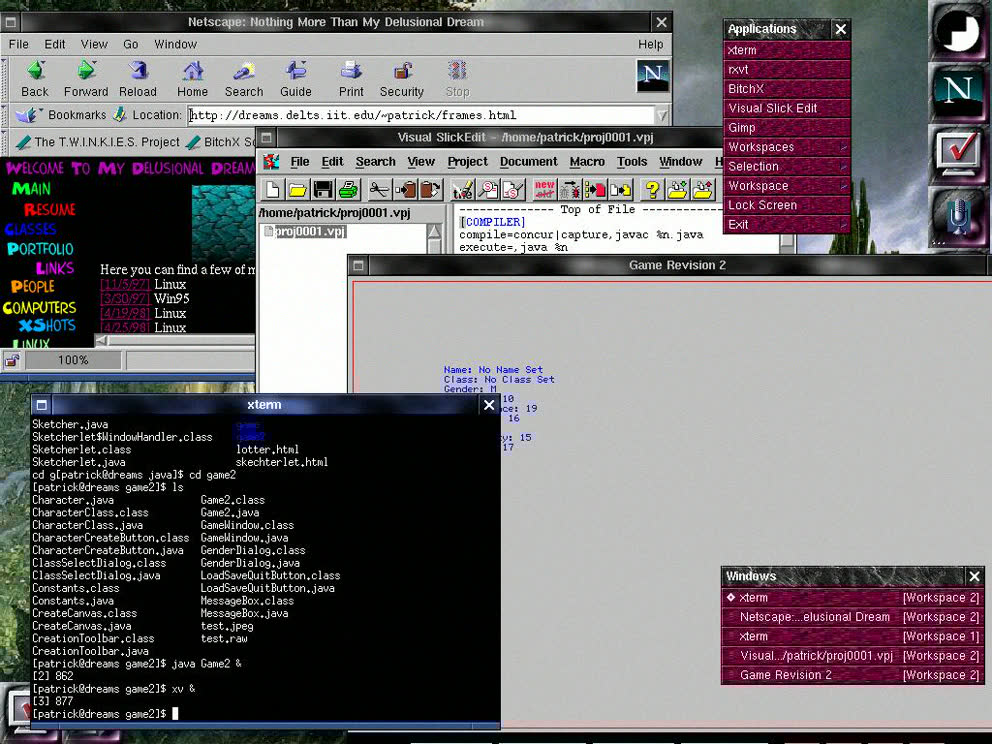Viewport: 992px width, 744px height.
Task: Click the yellow file copy icon in SlickEdit
Action: 621,189
